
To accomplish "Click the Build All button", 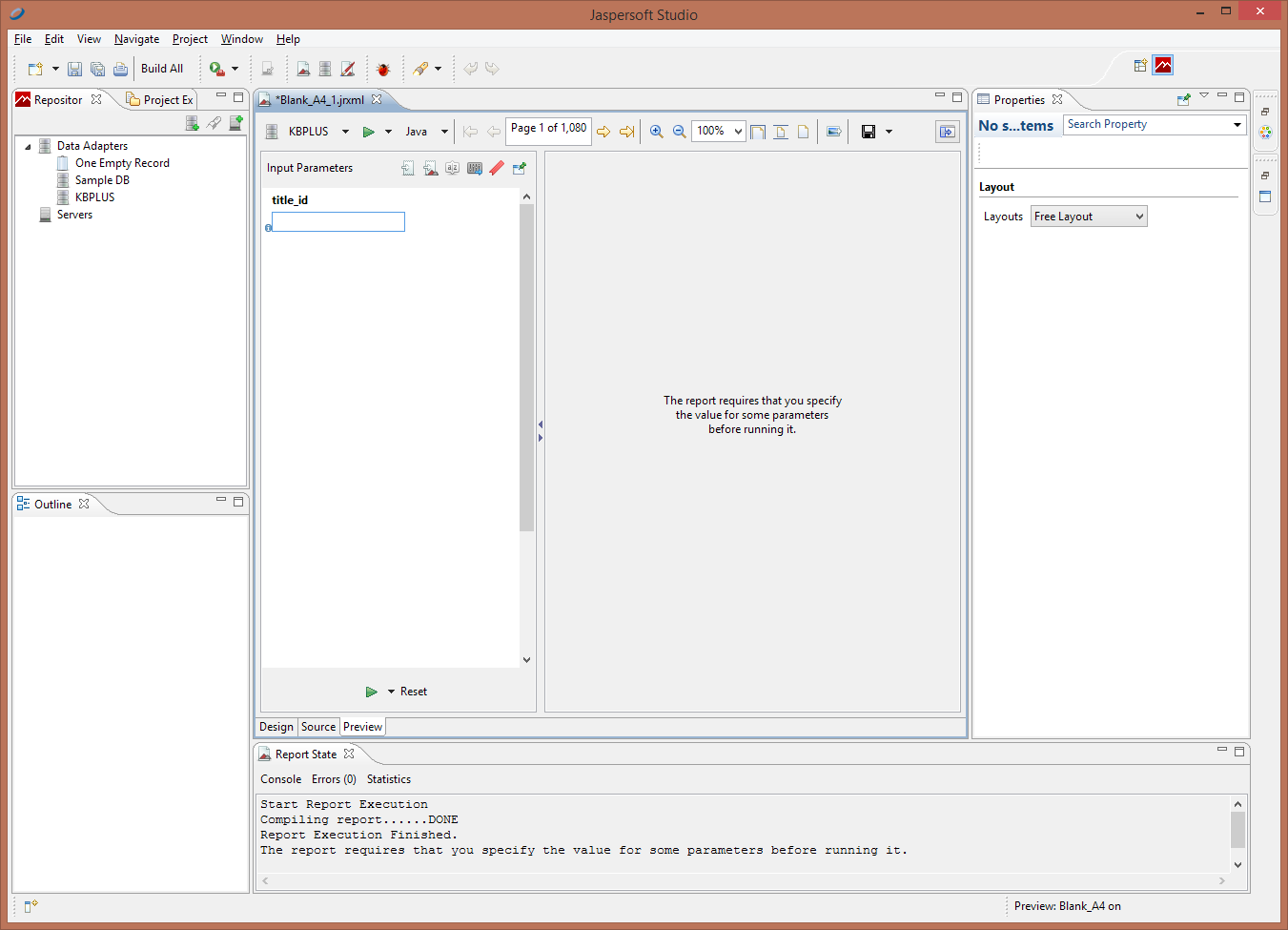I will [162, 69].
